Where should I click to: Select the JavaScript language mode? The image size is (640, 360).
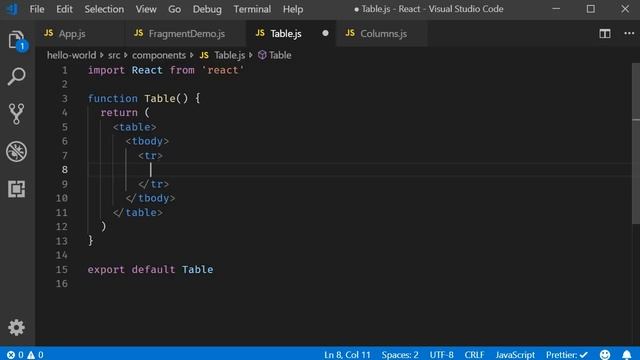(x=515, y=355)
